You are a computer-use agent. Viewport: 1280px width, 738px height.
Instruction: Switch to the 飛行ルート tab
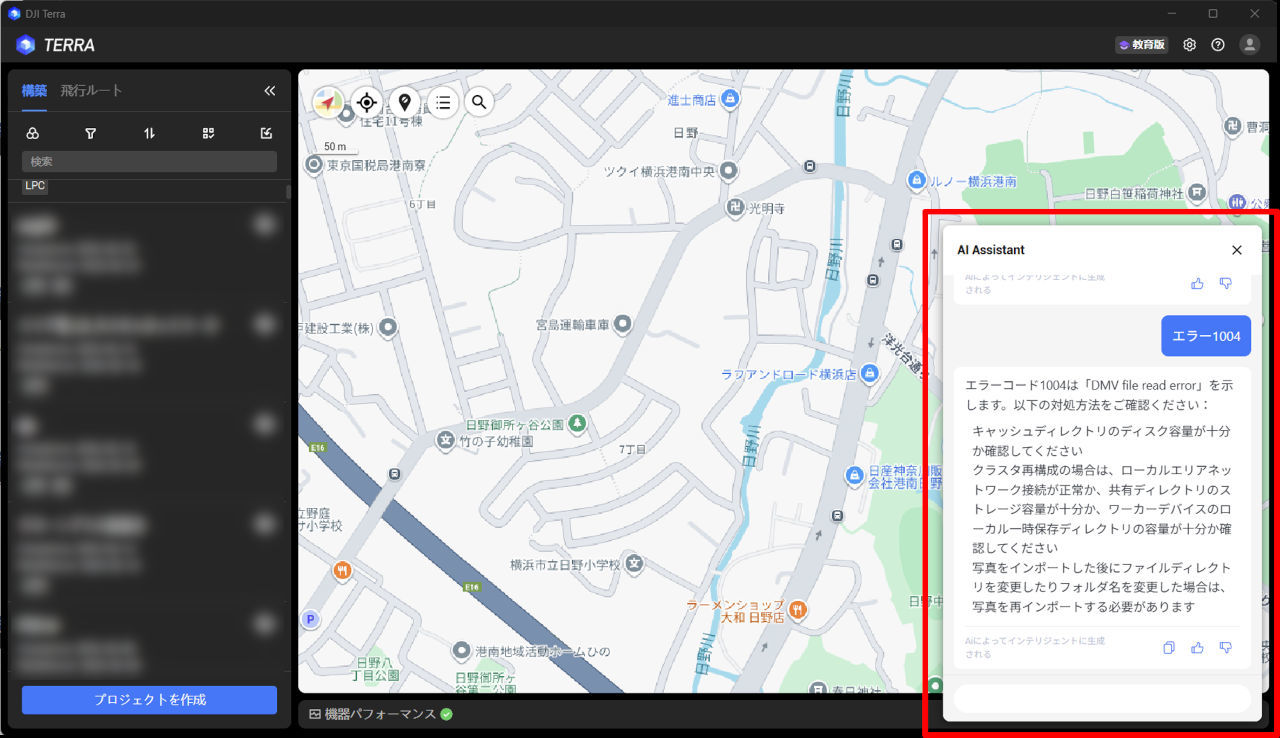[91, 91]
